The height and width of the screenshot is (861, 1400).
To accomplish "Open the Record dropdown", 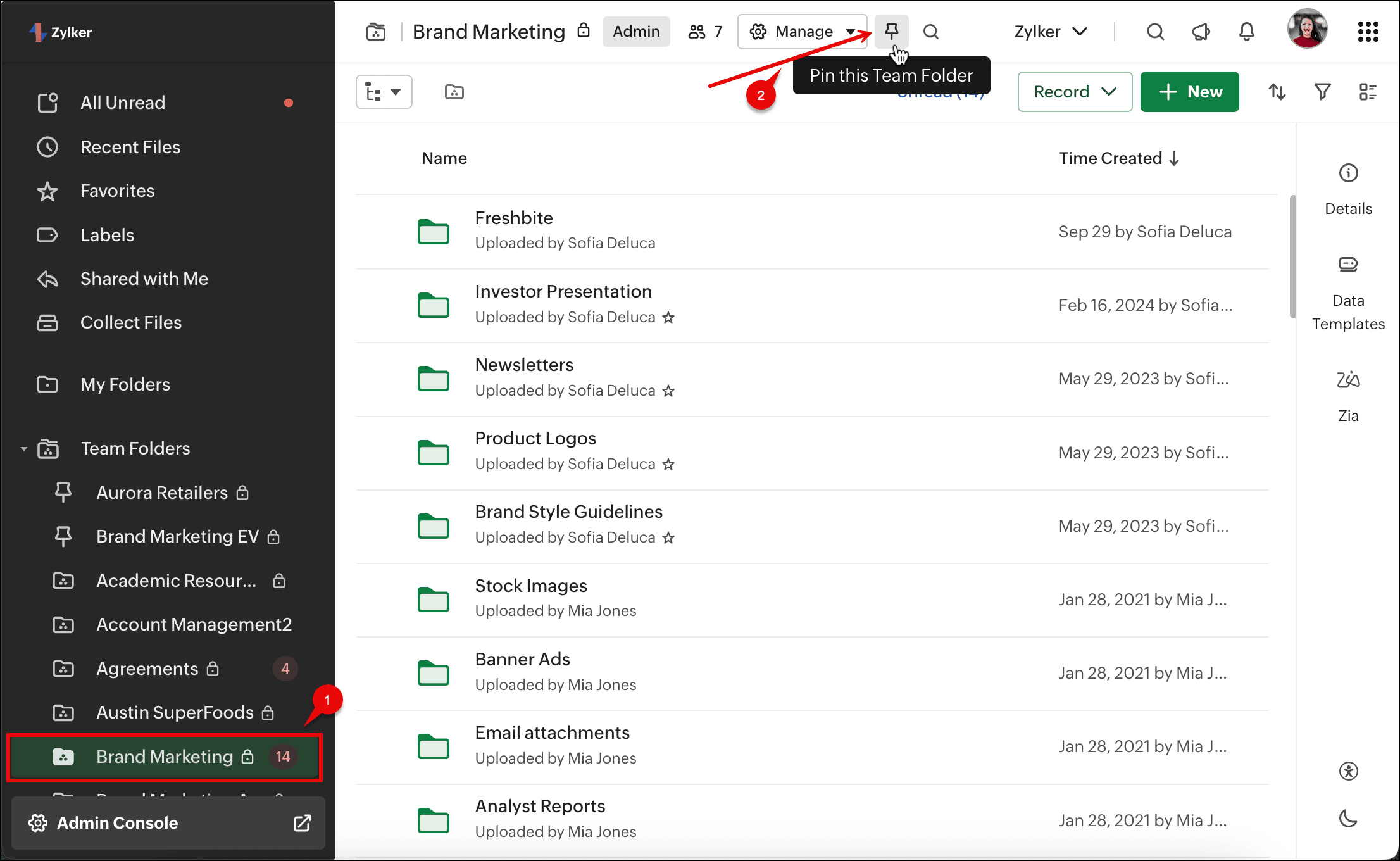I will coord(1074,92).
